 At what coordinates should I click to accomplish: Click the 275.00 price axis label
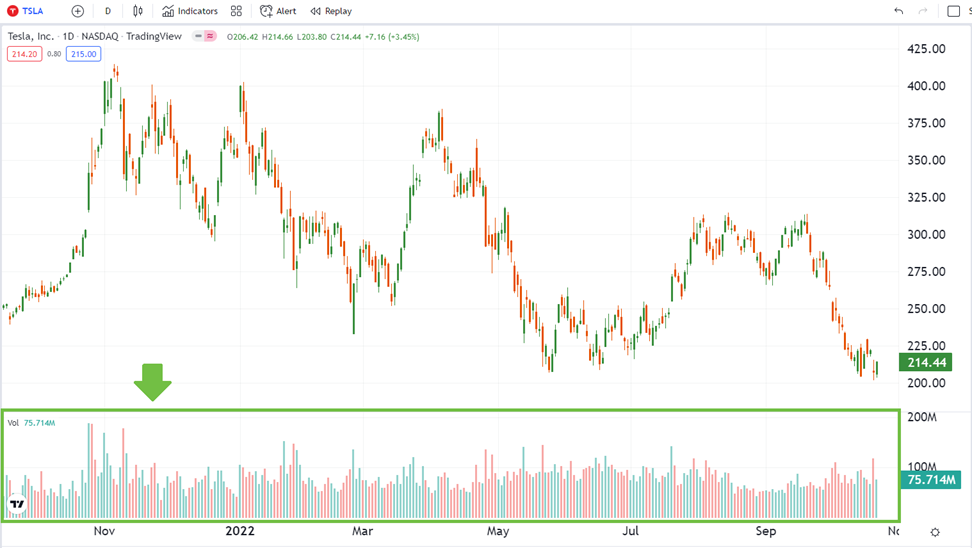(926, 272)
